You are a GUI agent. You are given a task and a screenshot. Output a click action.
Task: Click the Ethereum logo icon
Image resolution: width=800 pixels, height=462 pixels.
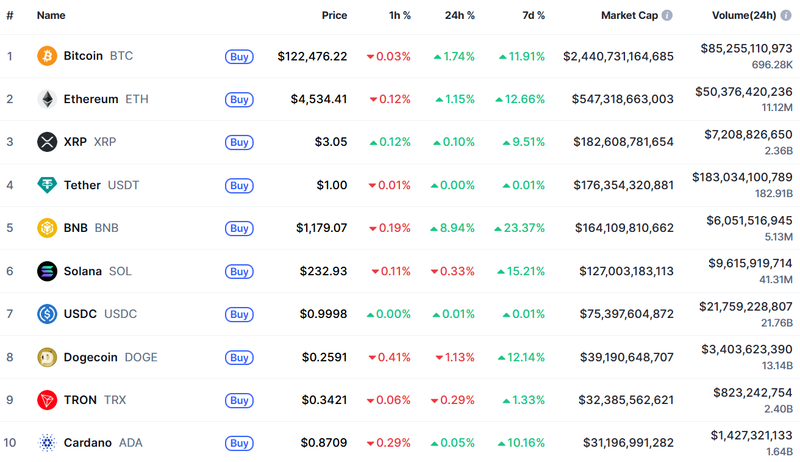[x=47, y=99]
